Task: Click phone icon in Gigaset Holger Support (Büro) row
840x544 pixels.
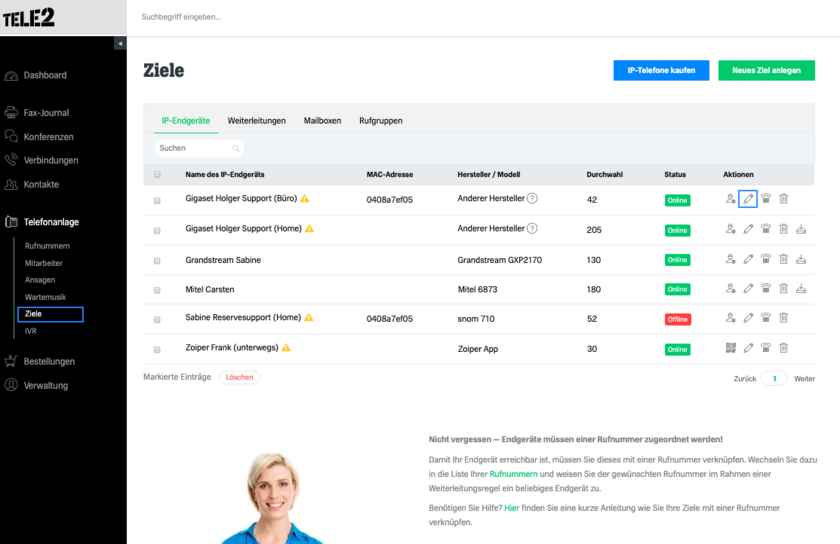Action: click(x=766, y=199)
